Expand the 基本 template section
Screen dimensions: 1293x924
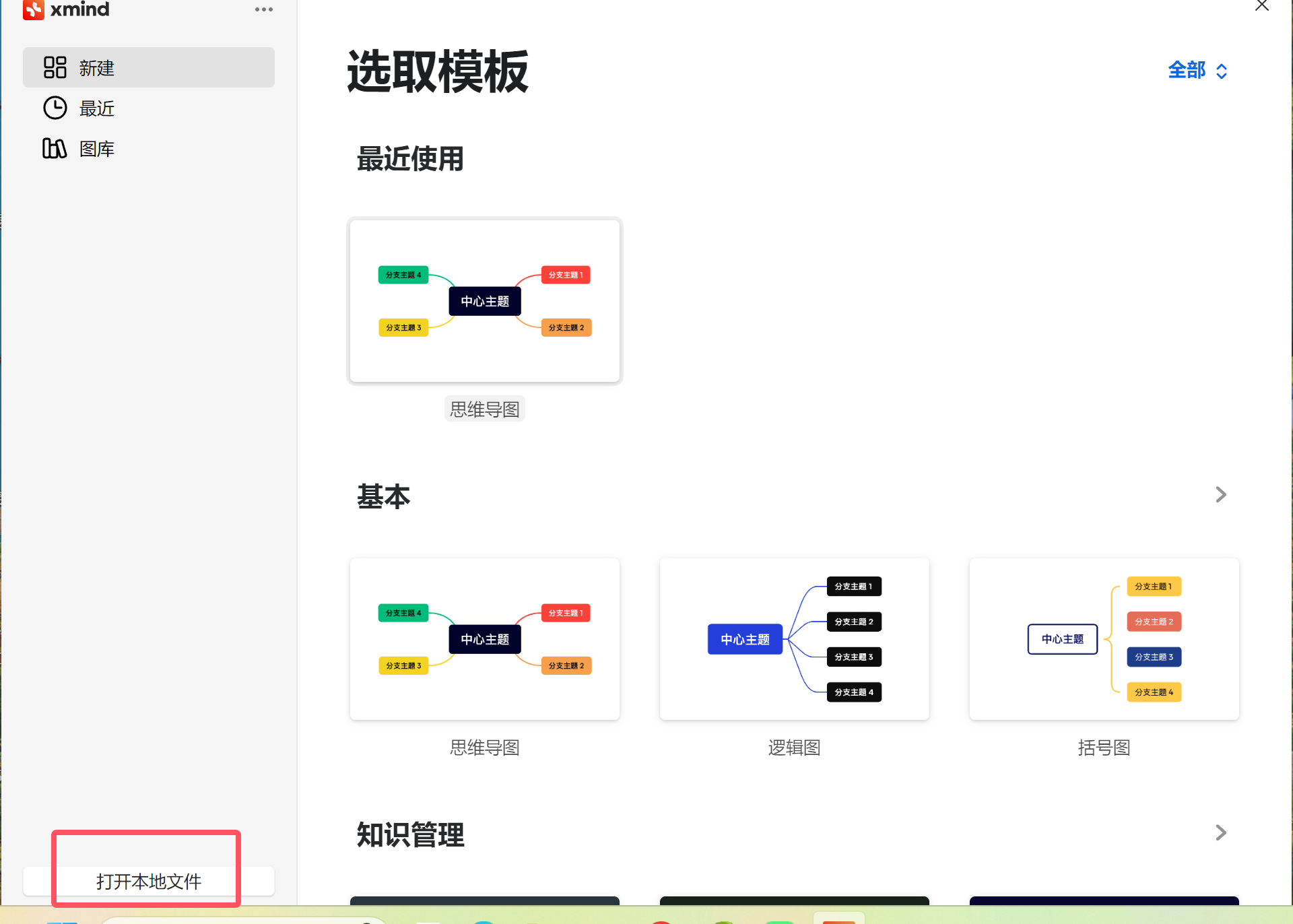coord(1221,495)
